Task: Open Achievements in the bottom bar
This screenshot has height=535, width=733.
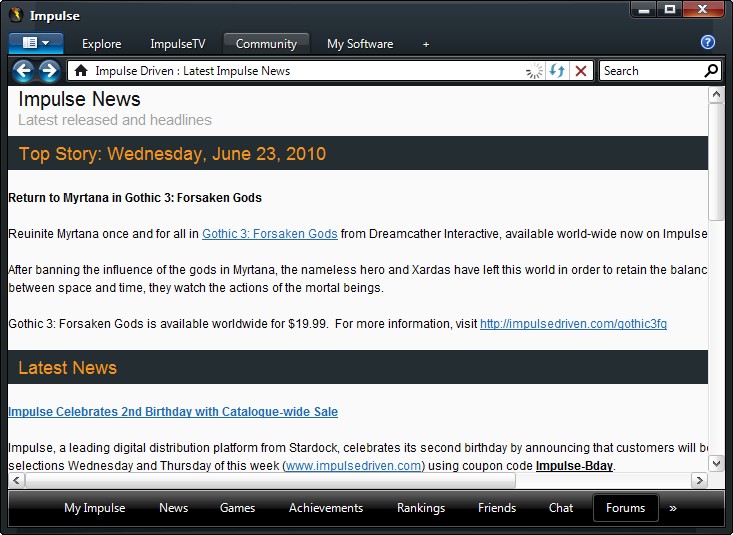Action: pyautogui.click(x=326, y=508)
